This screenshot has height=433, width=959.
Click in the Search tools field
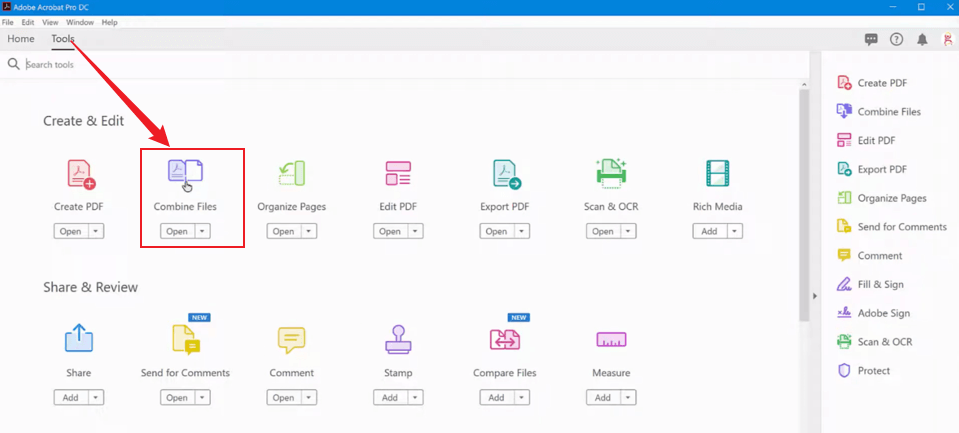click(404, 64)
